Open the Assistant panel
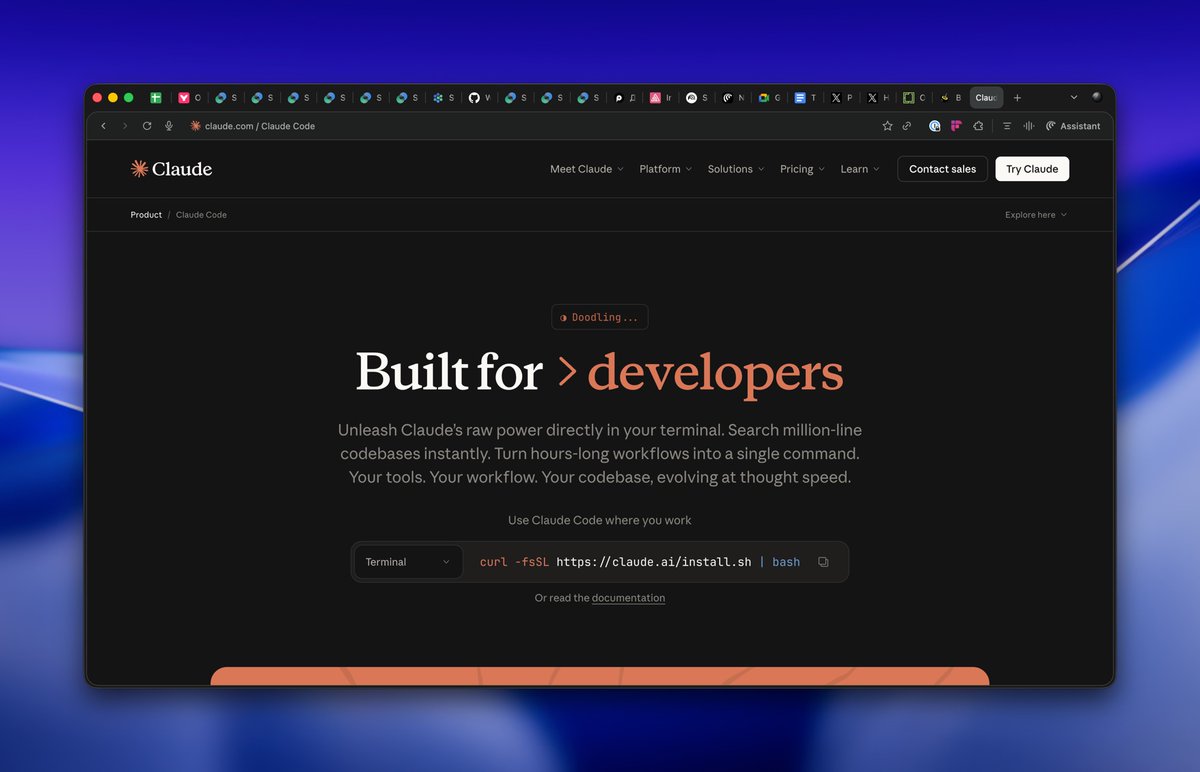This screenshot has height=772, width=1200. tap(1073, 126)
